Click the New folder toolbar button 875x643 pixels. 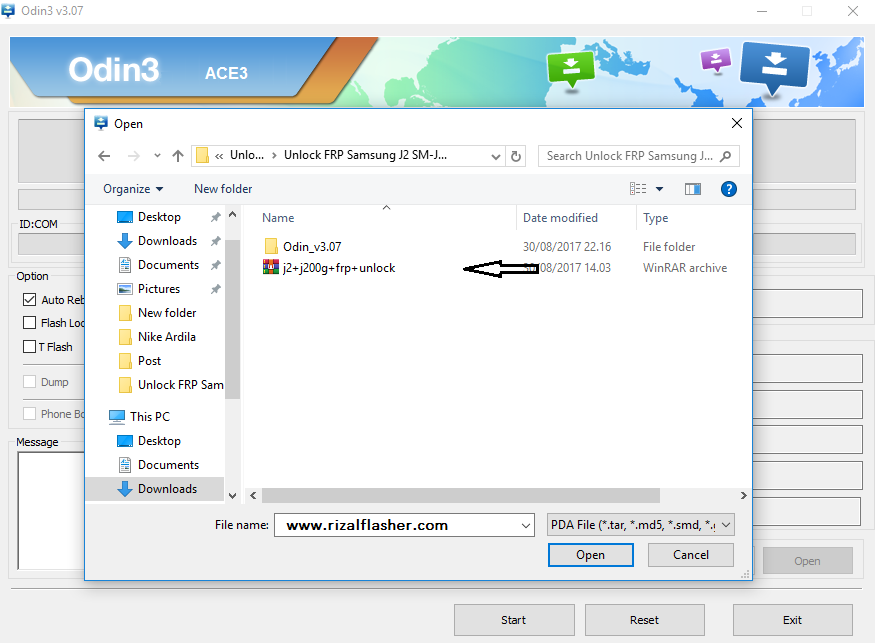pos(223,189)
